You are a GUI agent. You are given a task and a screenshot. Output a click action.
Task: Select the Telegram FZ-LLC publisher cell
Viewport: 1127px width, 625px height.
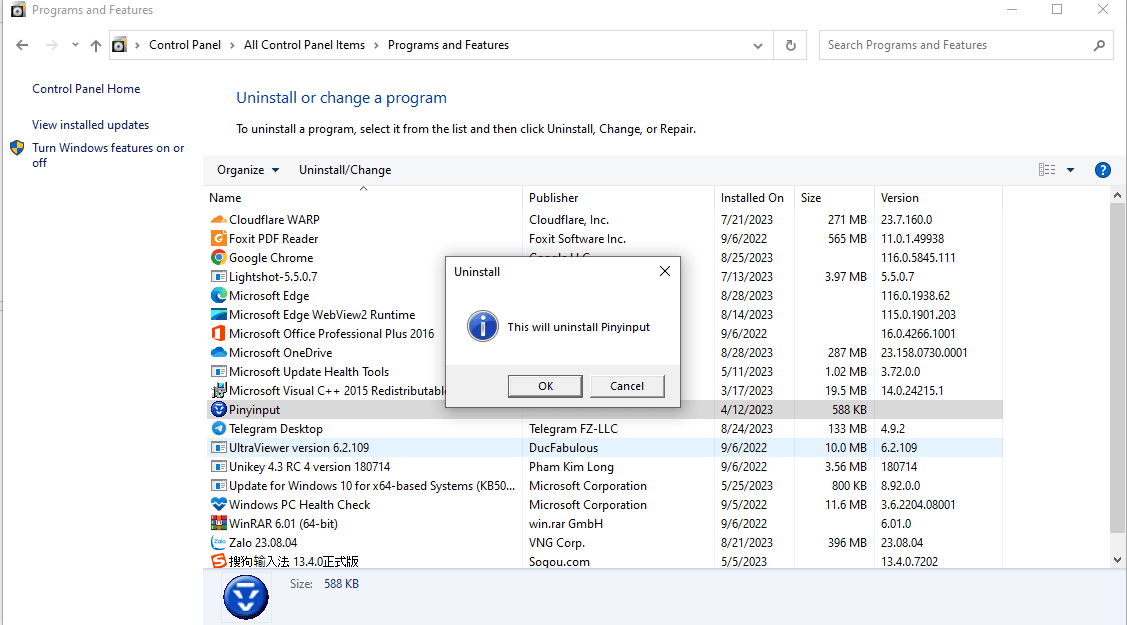(x=573, y=429)
